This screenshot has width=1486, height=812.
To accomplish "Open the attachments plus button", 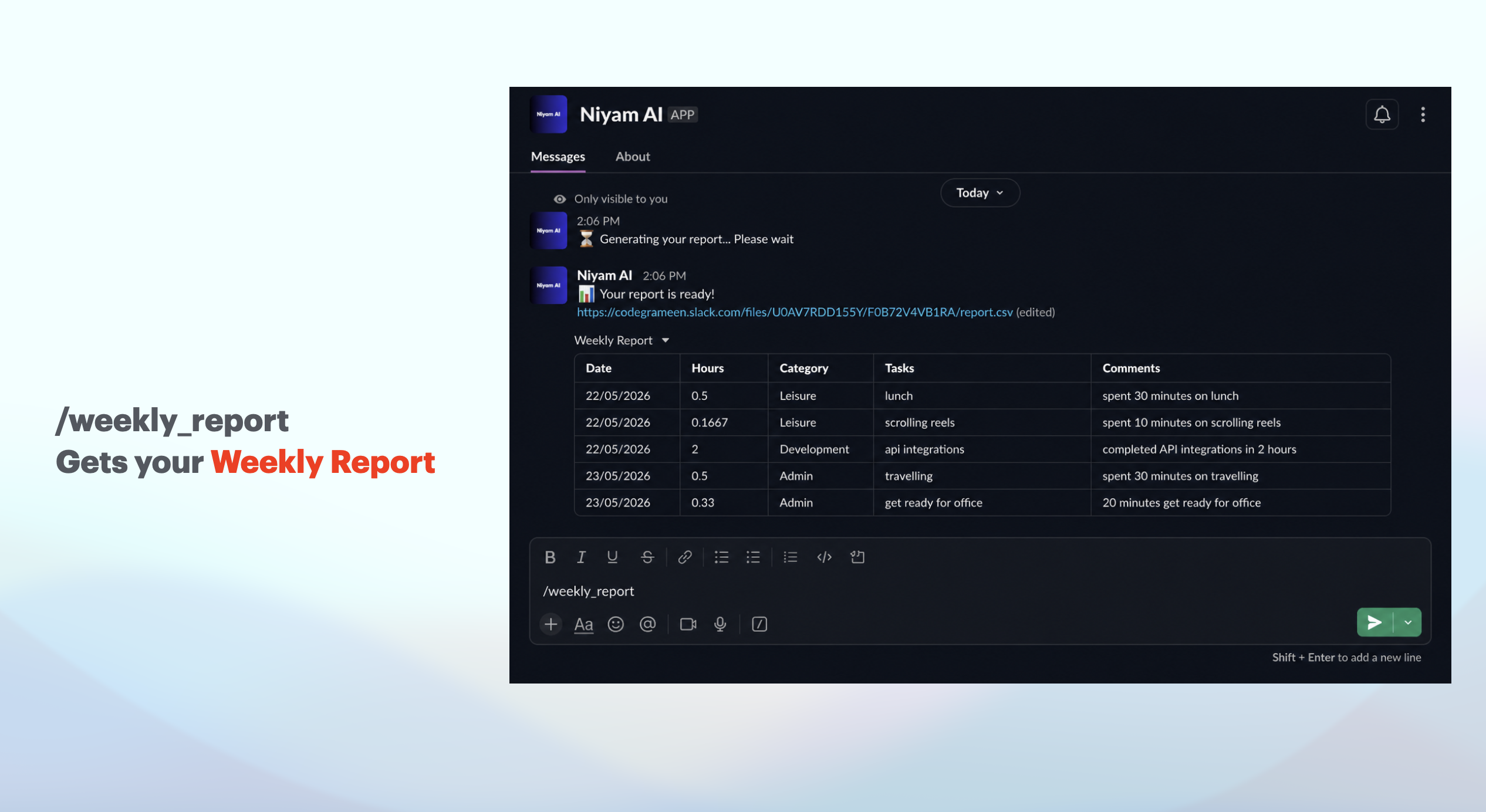I will click(x=551, y=624).
